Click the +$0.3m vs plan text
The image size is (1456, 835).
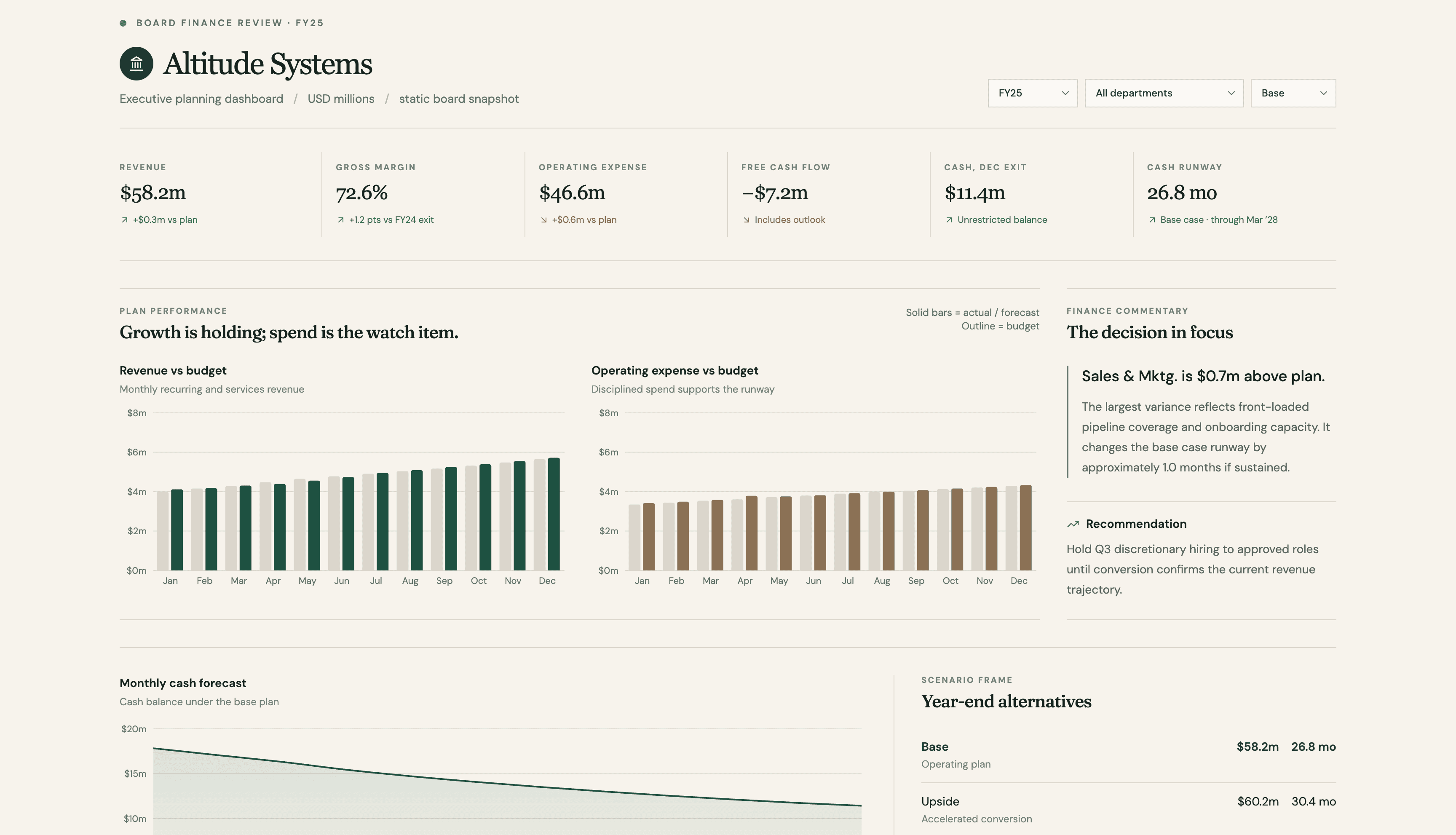(x=165, y=219)
